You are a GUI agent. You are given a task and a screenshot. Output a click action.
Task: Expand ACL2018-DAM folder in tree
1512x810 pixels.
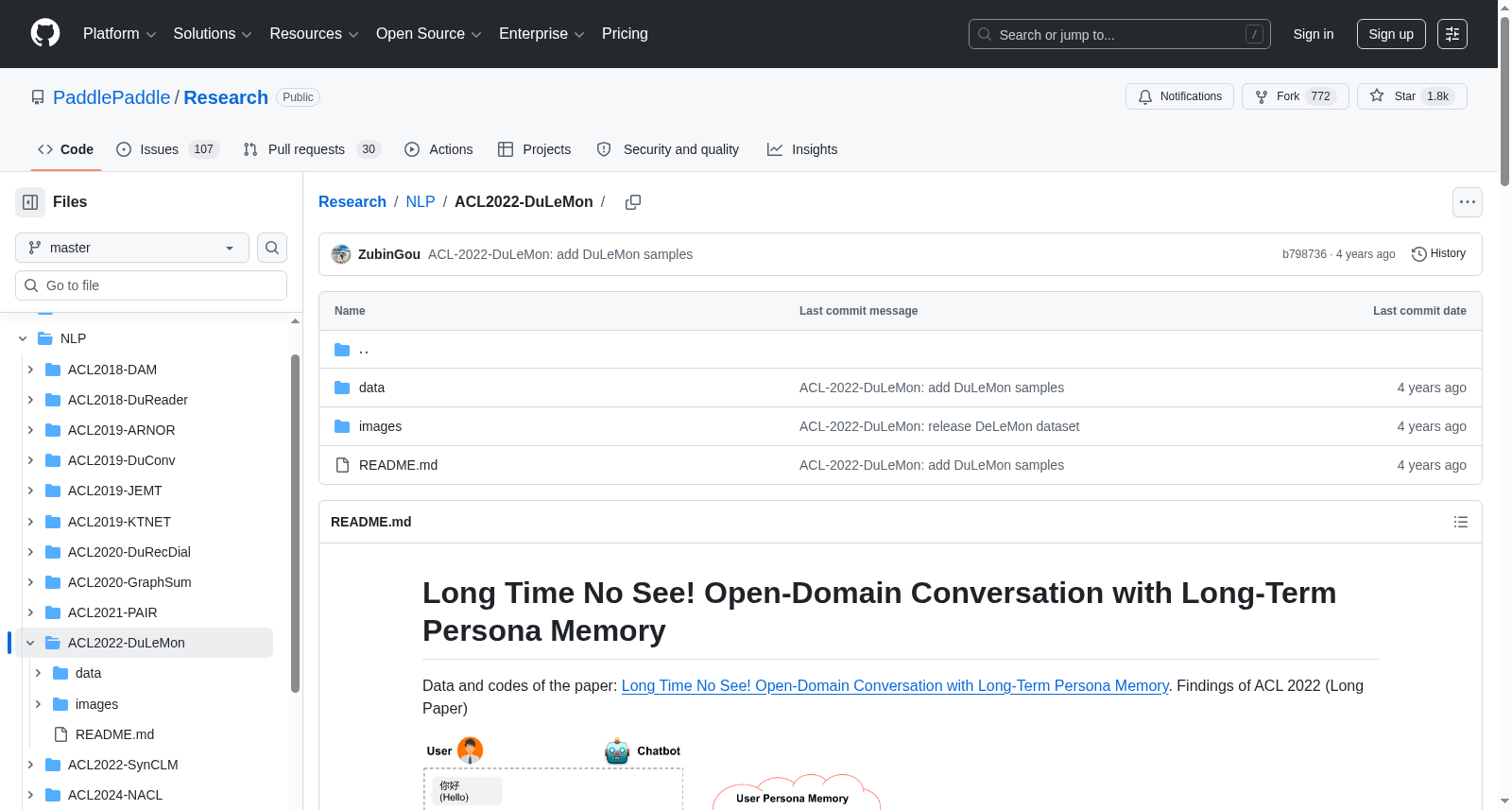point(30,370)
